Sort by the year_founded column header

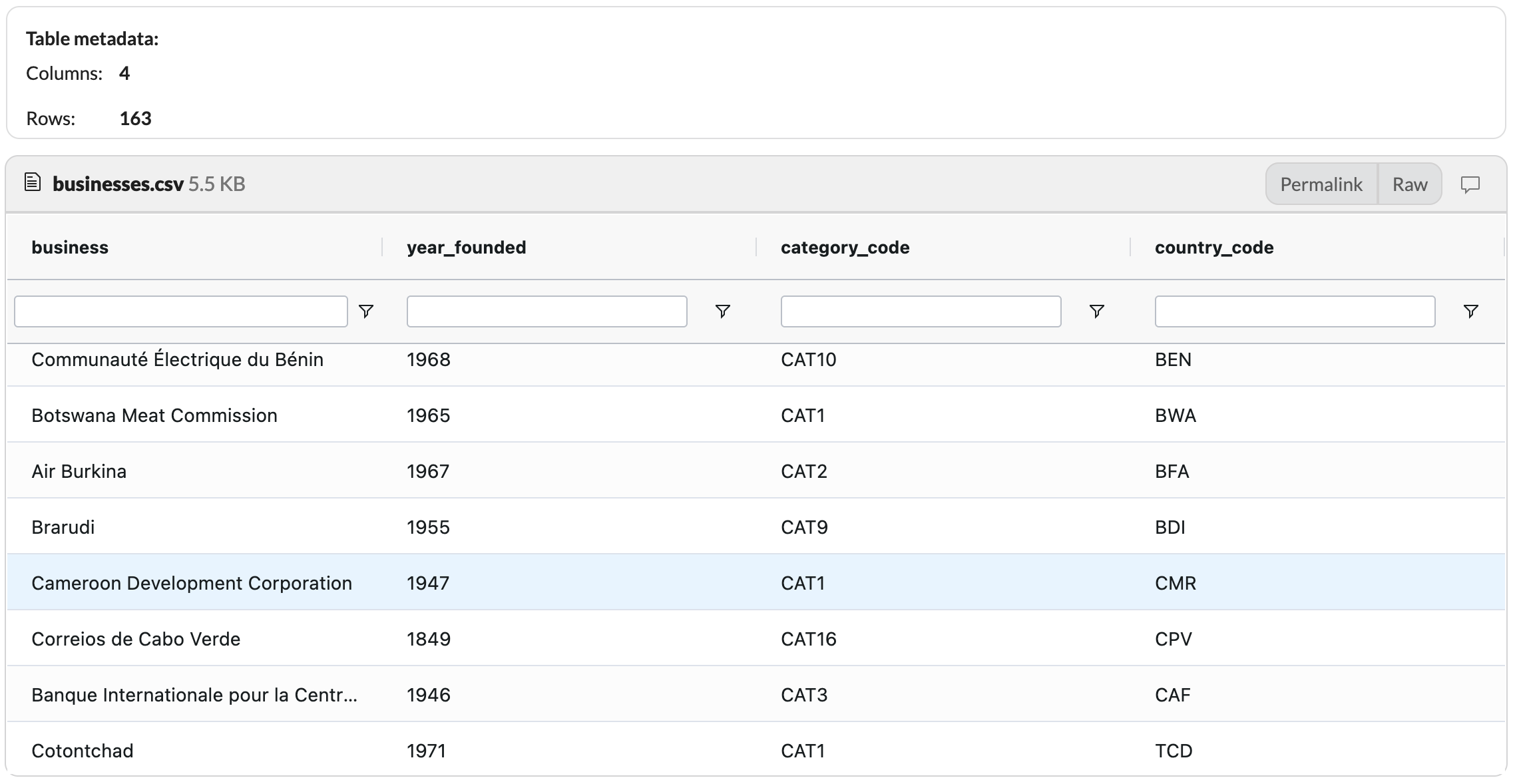(466, 248)
